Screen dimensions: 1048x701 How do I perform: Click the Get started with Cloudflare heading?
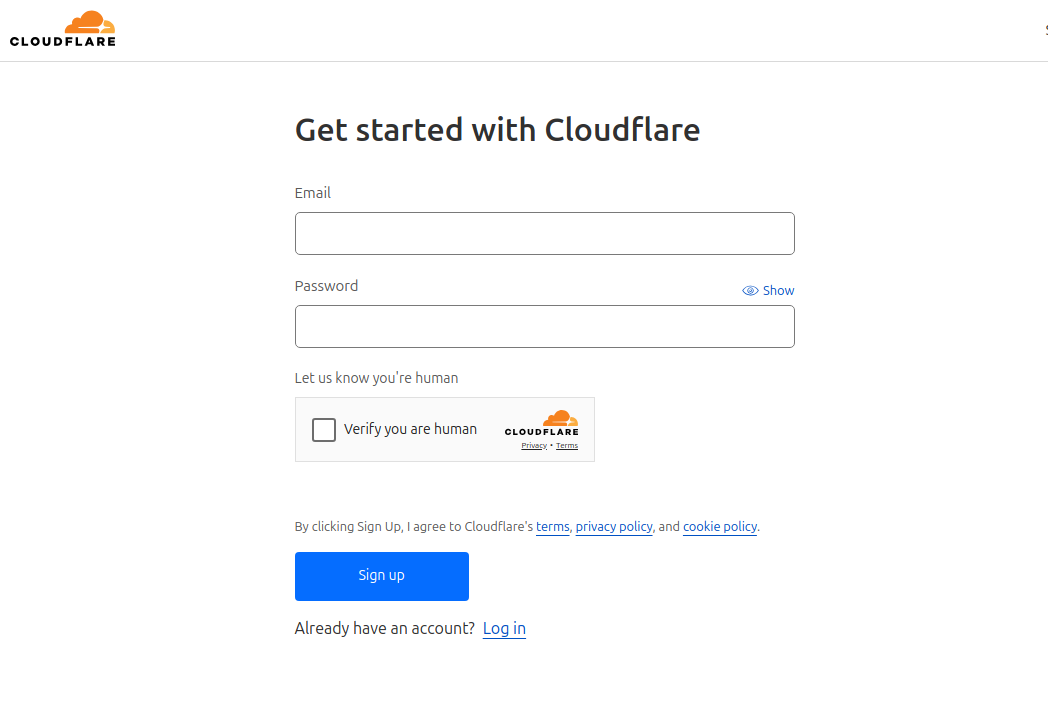pos(497,130)
